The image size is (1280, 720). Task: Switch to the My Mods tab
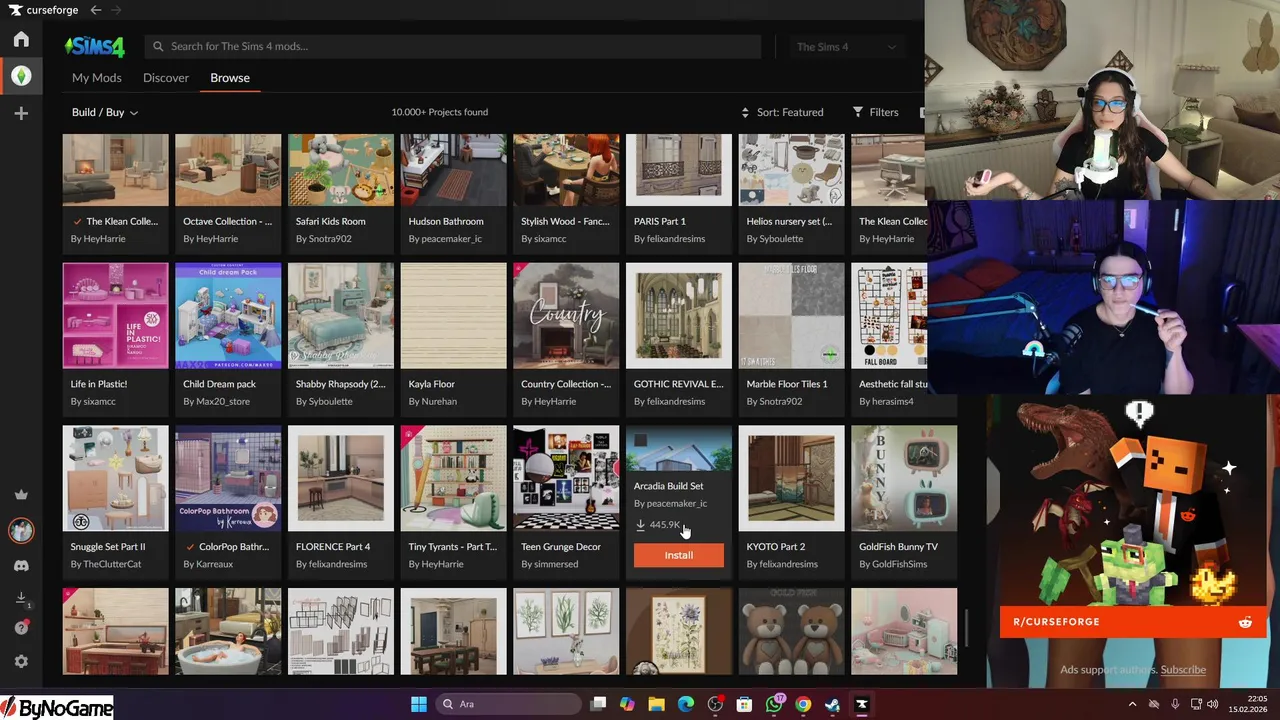click(x=97, y=77)
